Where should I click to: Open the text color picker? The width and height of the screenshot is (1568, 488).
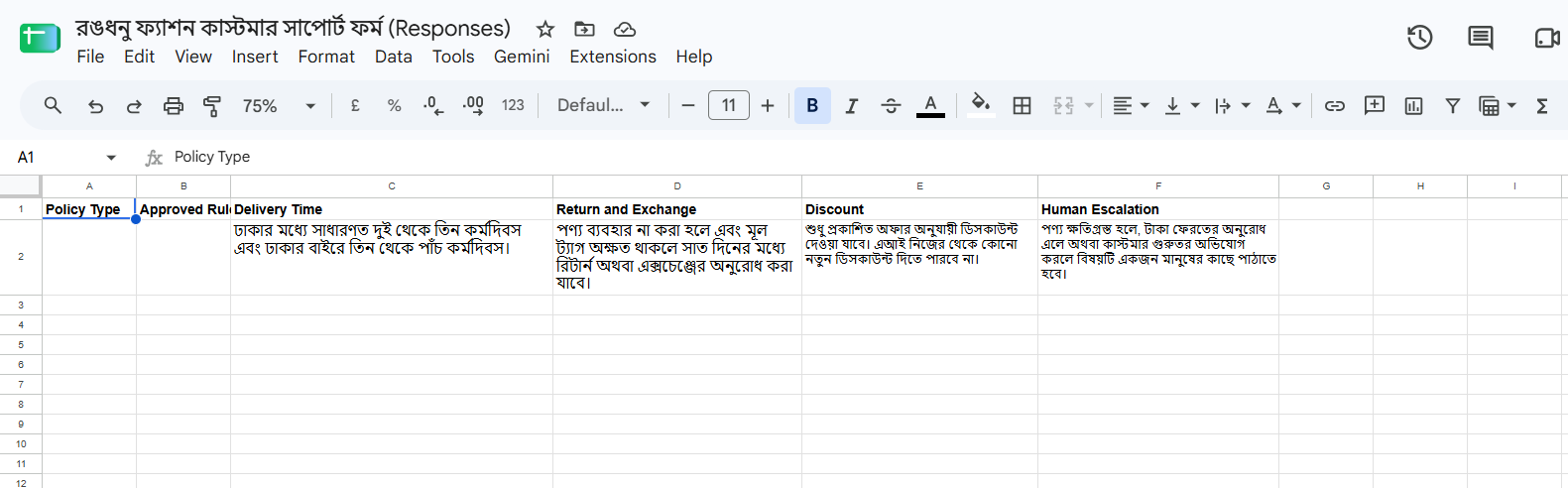pos(930,105)
